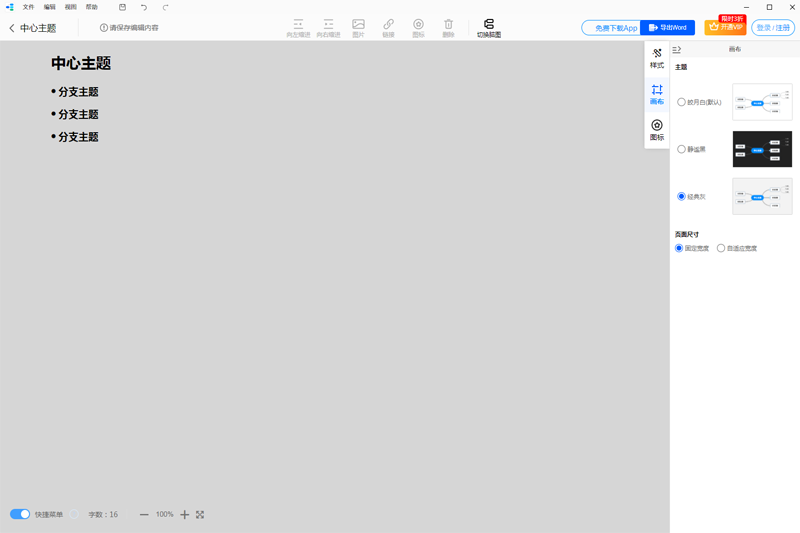Click the save icon beside 帮助 menu
This screenshot has height=533, width=800.
122,7
